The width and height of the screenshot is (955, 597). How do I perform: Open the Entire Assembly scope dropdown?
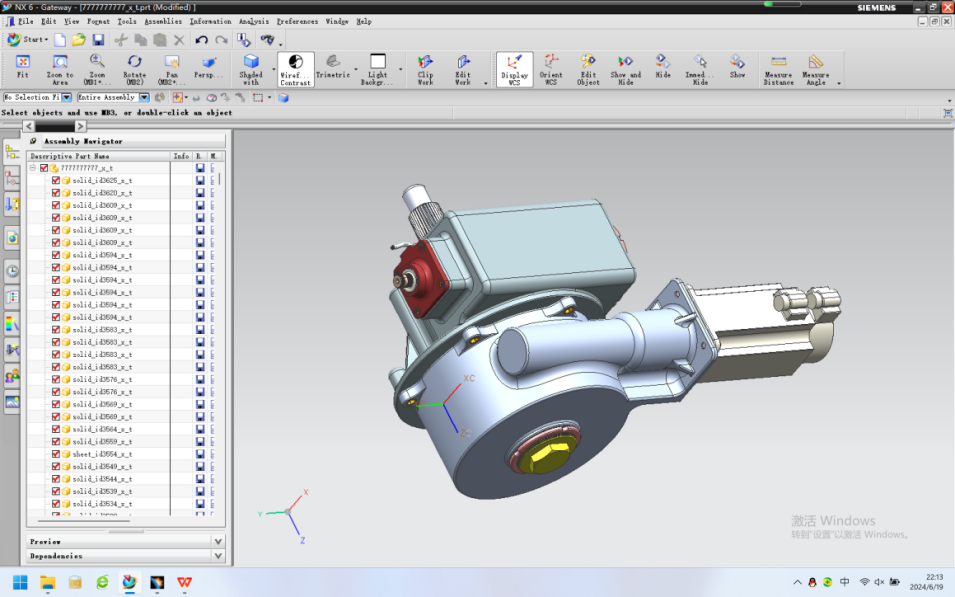point(144,97)
